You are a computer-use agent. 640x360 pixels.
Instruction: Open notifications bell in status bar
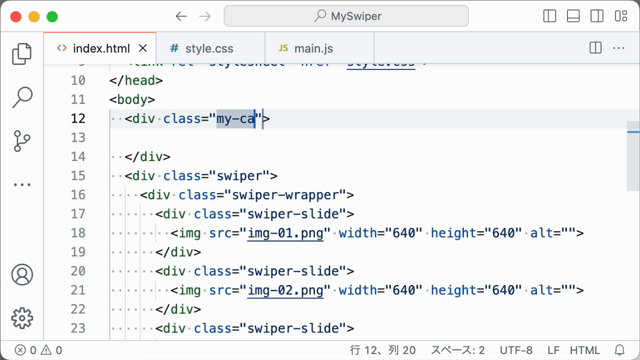click(620, 350)
